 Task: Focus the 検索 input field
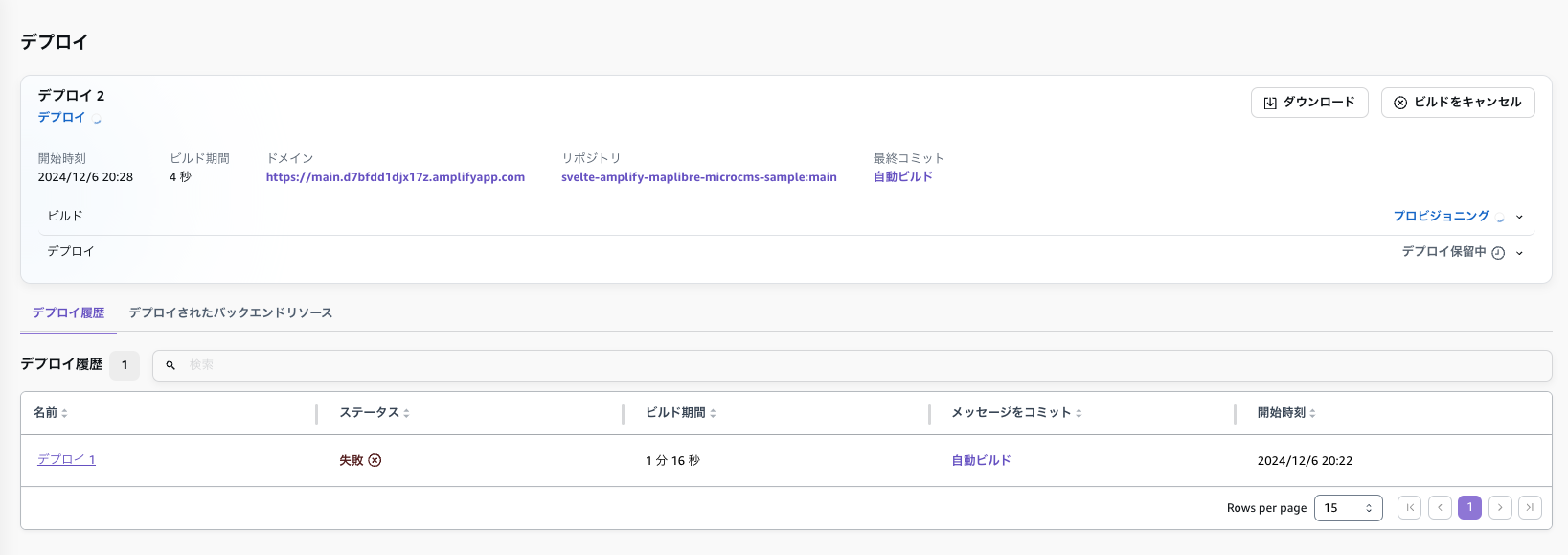852,365
